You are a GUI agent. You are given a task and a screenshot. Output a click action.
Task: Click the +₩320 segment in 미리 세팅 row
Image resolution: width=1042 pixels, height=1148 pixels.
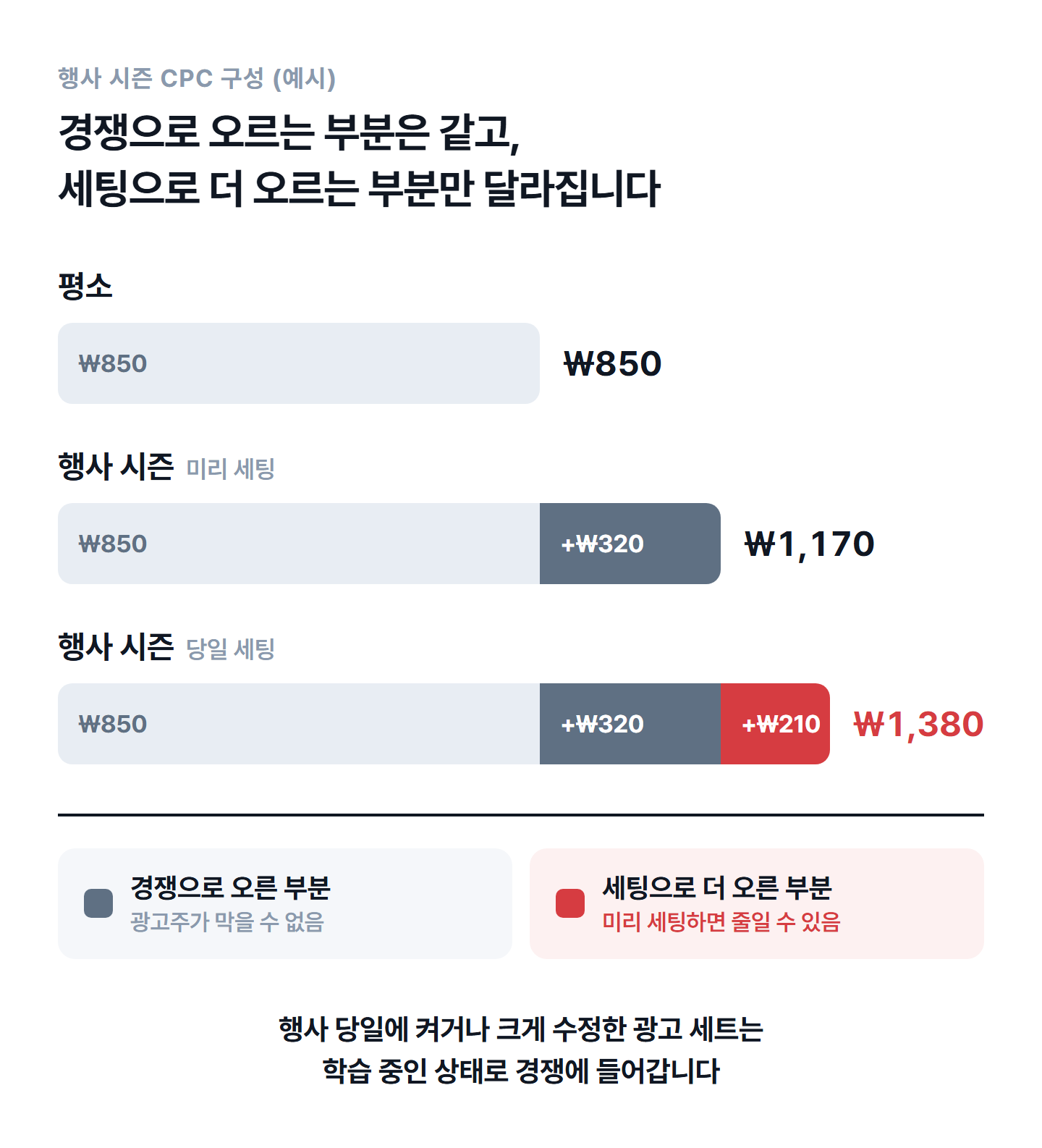click(630, 544)
